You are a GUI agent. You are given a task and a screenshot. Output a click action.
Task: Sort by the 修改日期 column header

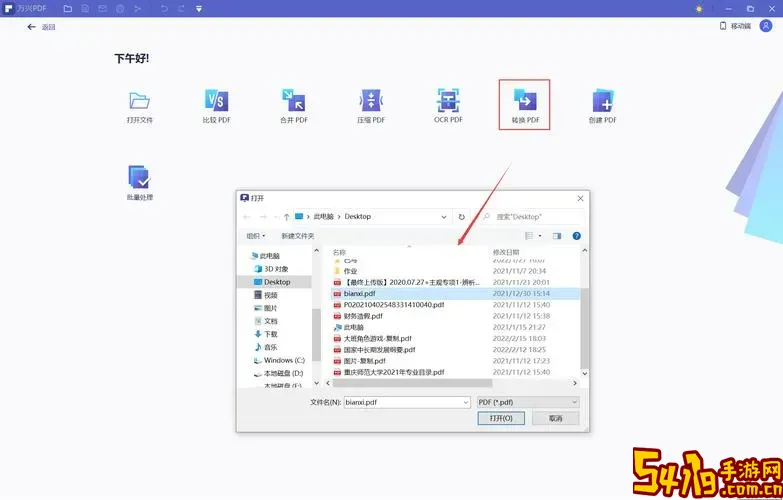click(506, 252)
